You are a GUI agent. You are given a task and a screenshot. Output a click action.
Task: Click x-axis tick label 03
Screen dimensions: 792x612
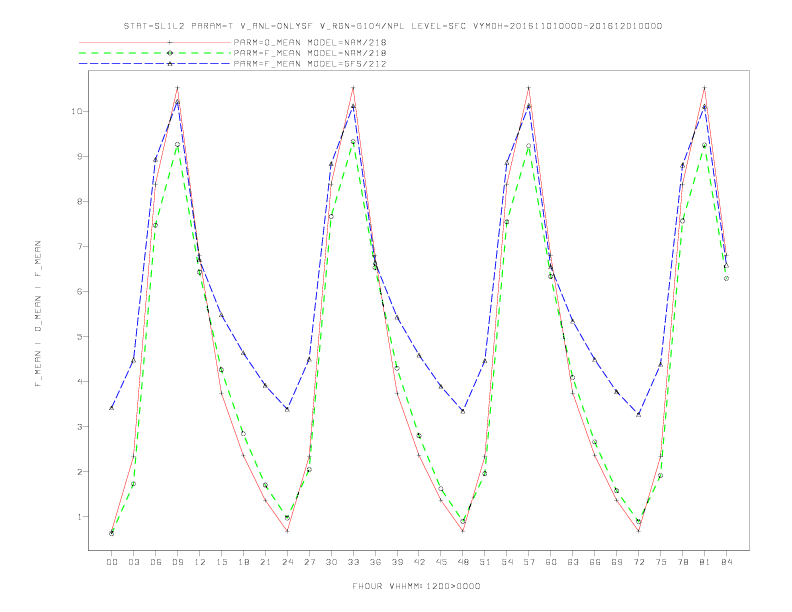click(x=133, y=562)
